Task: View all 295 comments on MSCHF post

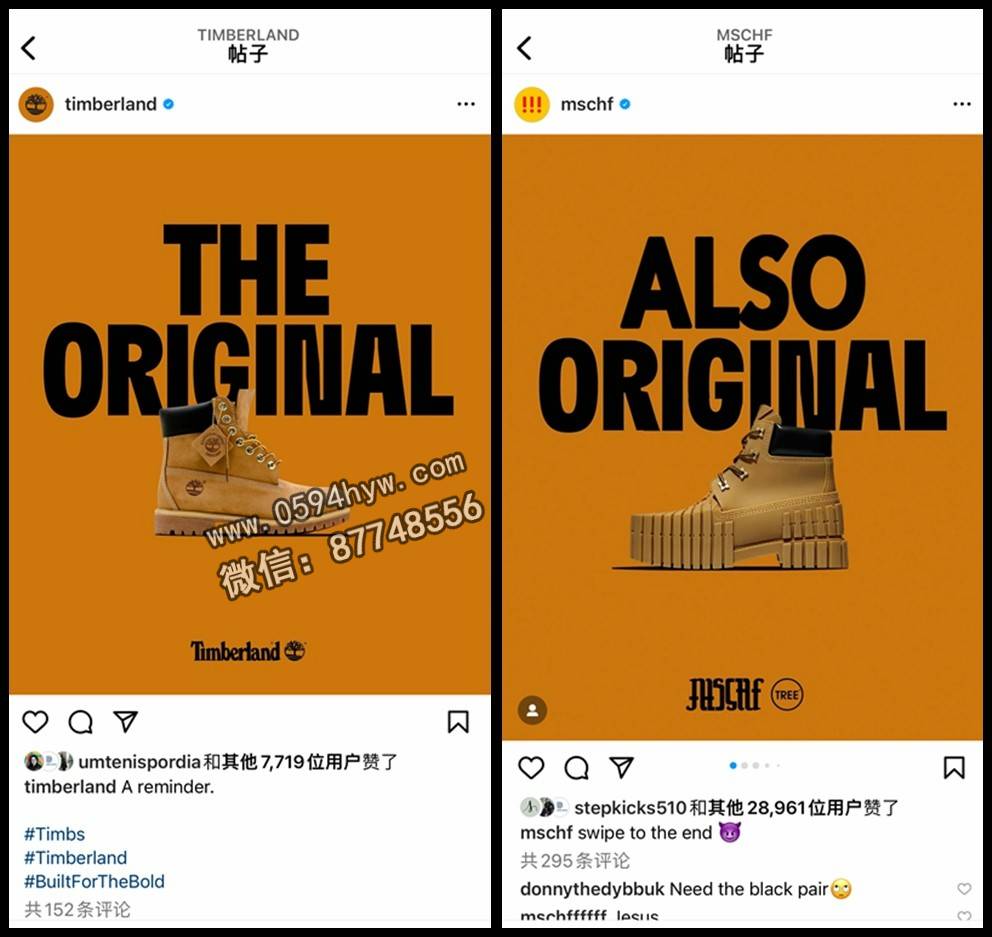Action: click(575, 860)
